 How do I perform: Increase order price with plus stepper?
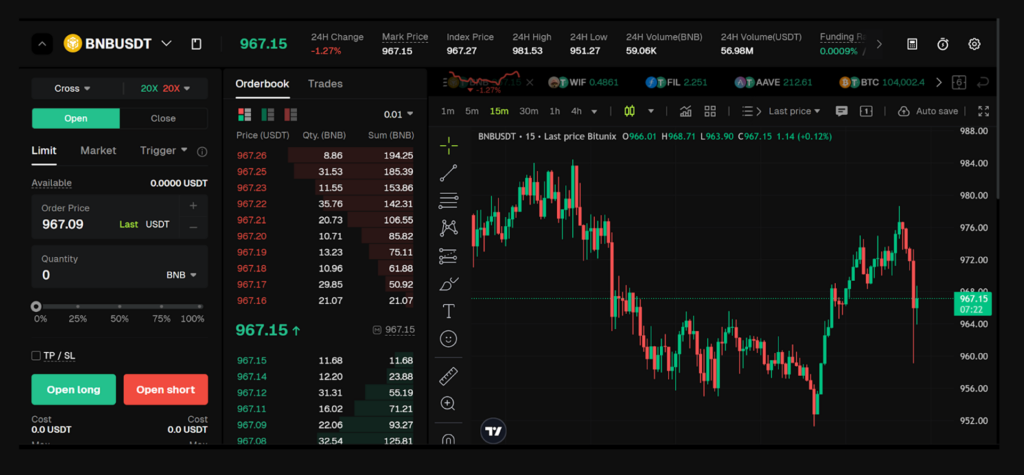193,206
